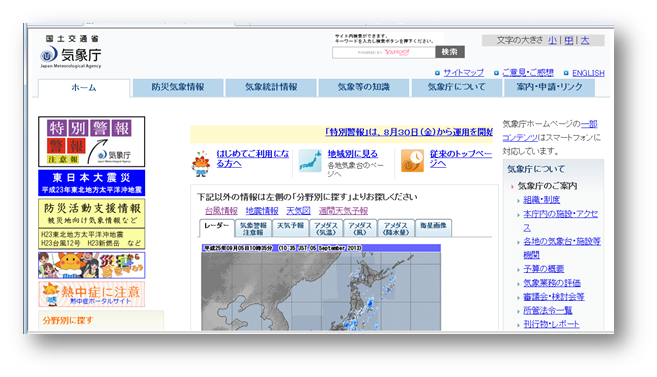Open the 気象庁について menu tab
Screen dimensions: 657x377
457,87
